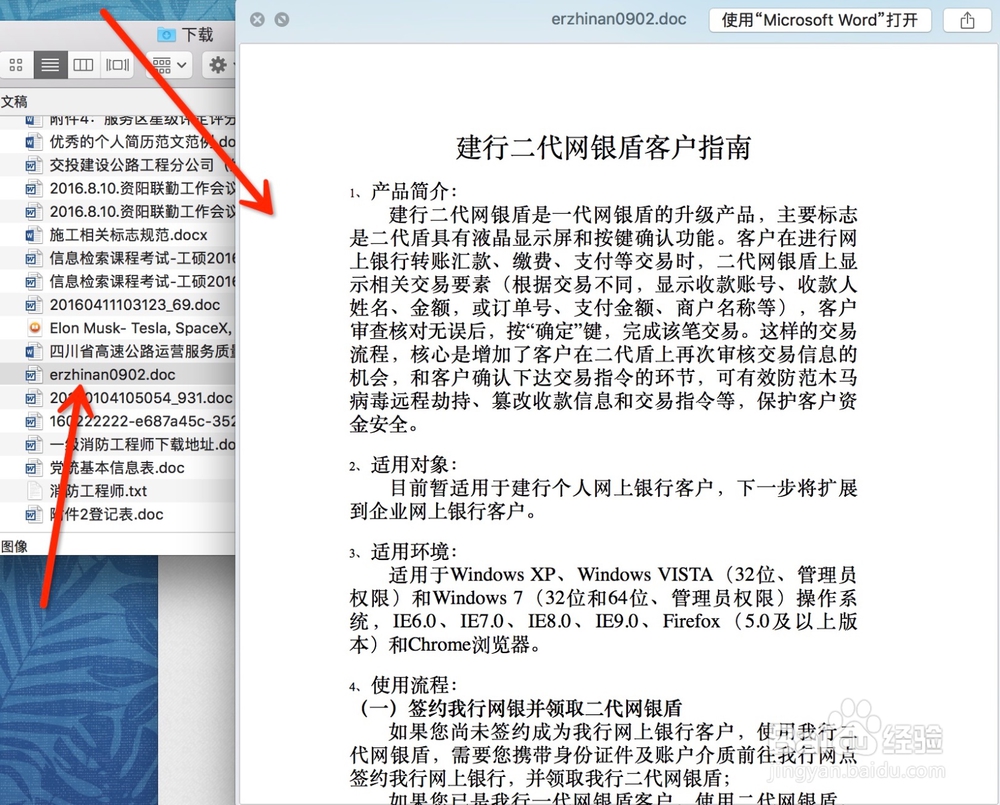
Task: Select file ending 0104105054_931.doc
Action: point(118,398)
